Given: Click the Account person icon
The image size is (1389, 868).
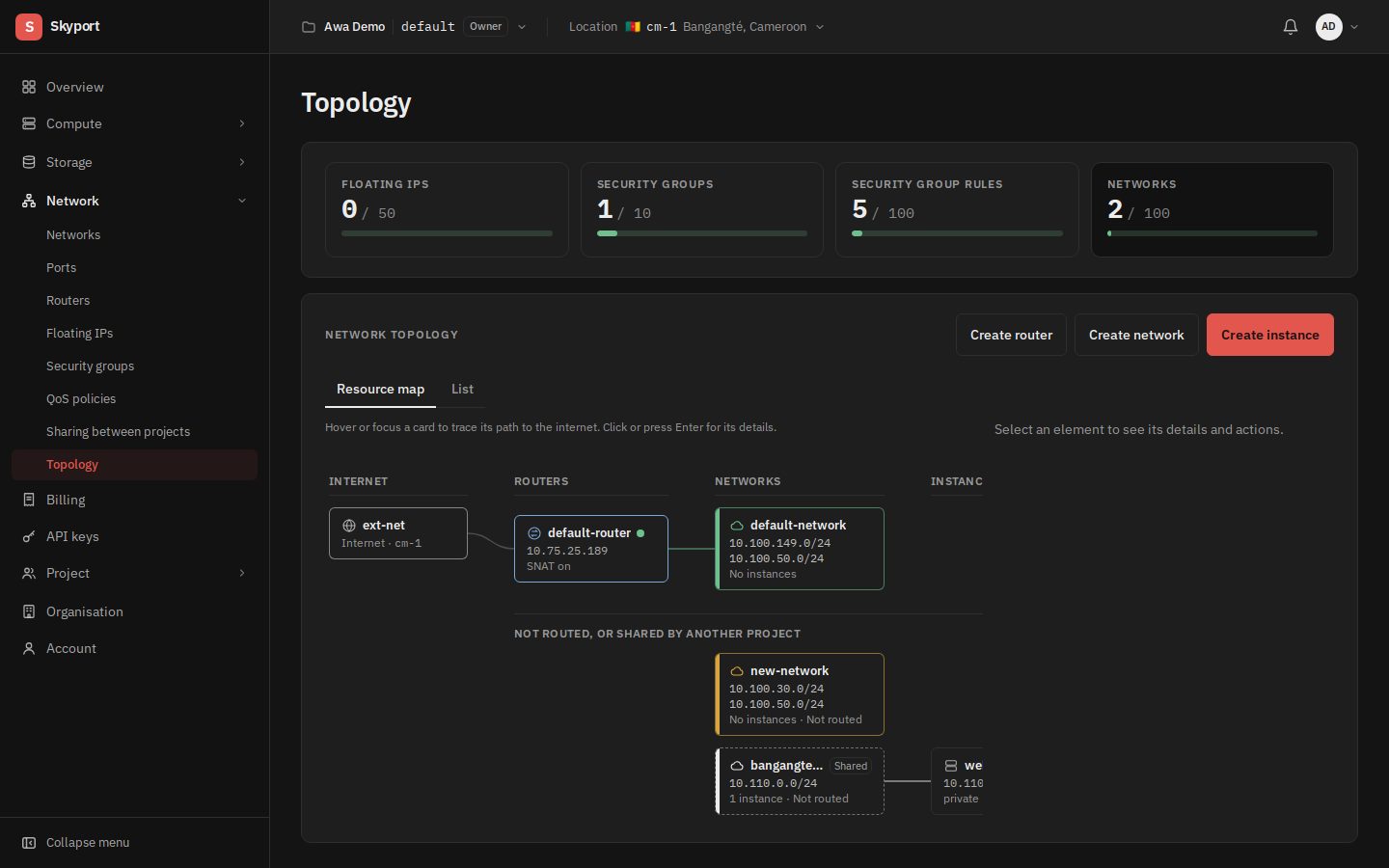Looking at the screenshot, I should coord(29,648).
